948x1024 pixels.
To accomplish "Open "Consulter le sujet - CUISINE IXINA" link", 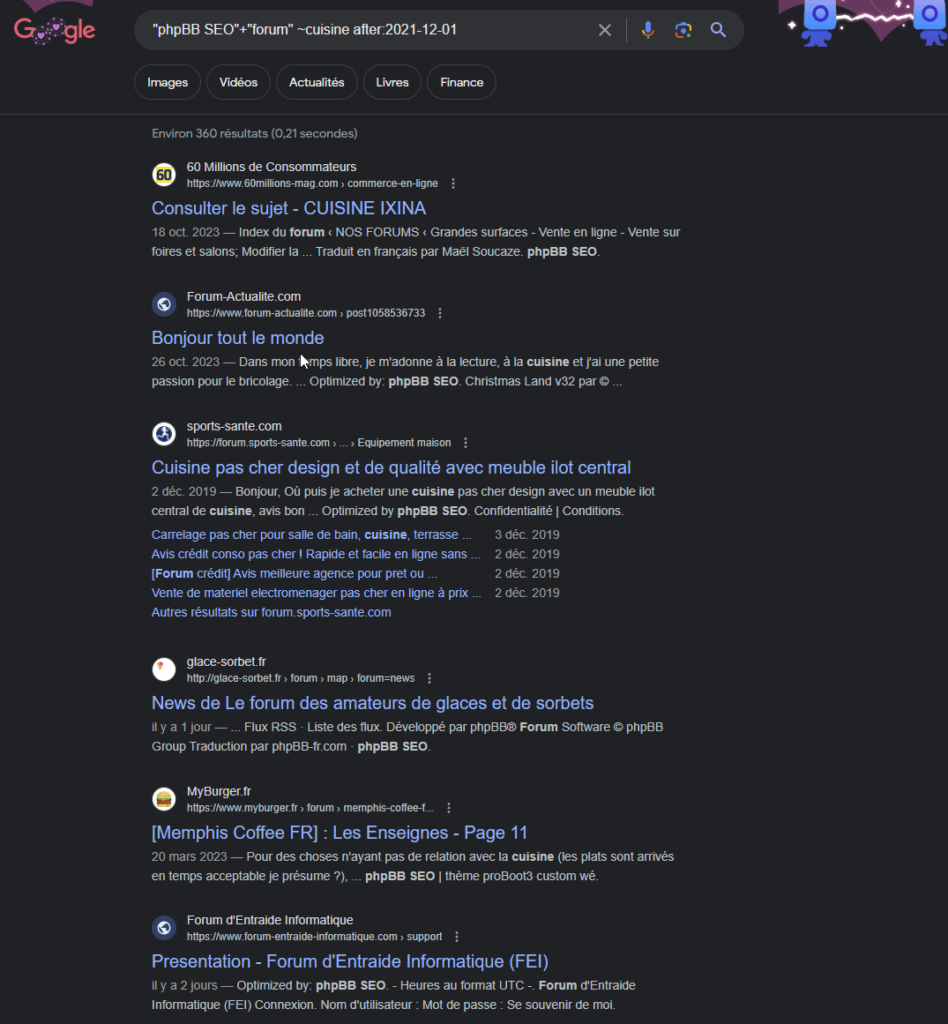I will point(289,208).
